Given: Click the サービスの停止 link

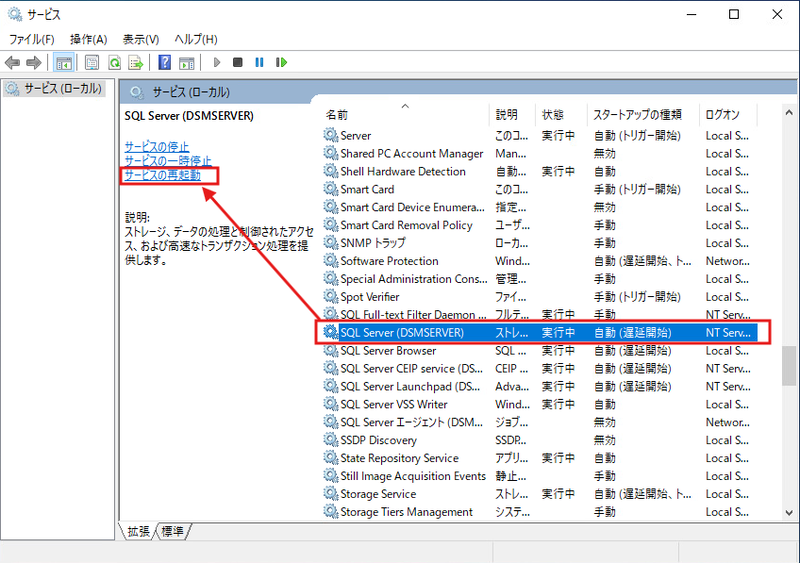Looking at the screenshot, I should (x=157, y=147).
